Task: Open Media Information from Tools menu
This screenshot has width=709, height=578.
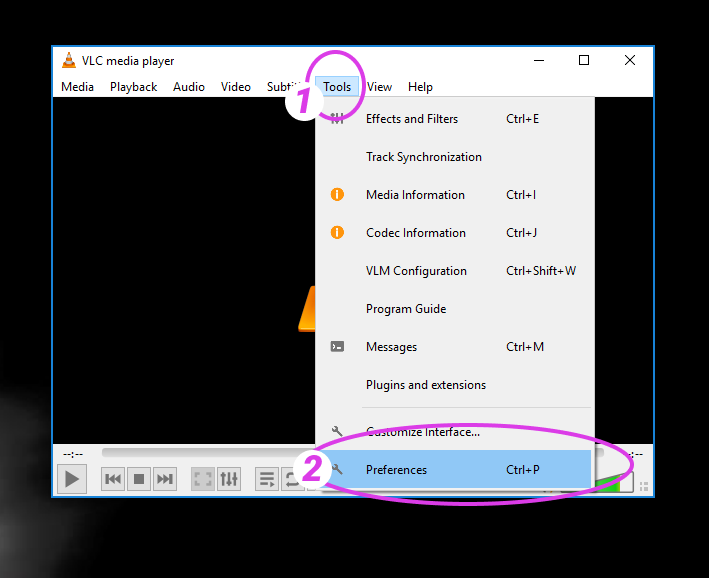Action: pos(415,195)
